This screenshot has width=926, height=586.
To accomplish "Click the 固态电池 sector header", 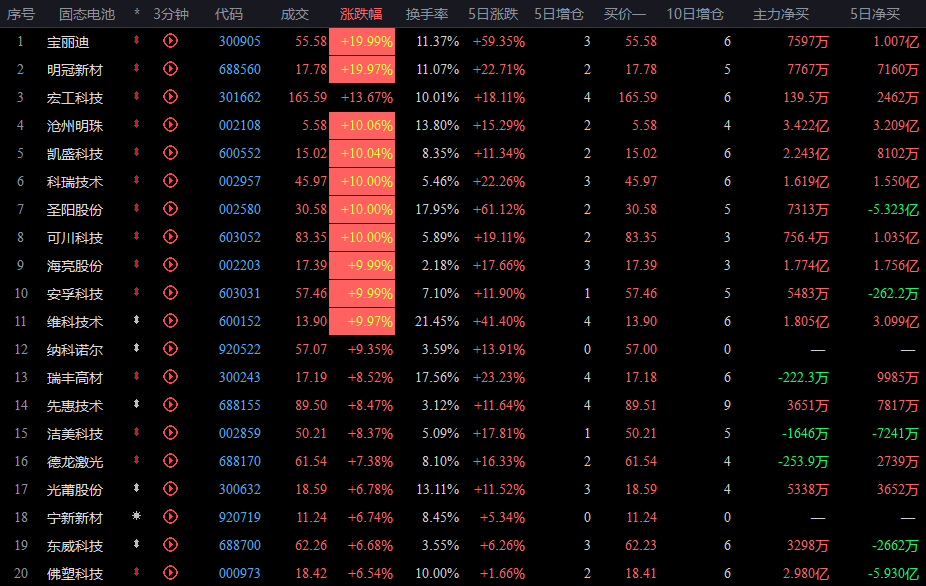I will pyautogui.click(x=86, y=14).
